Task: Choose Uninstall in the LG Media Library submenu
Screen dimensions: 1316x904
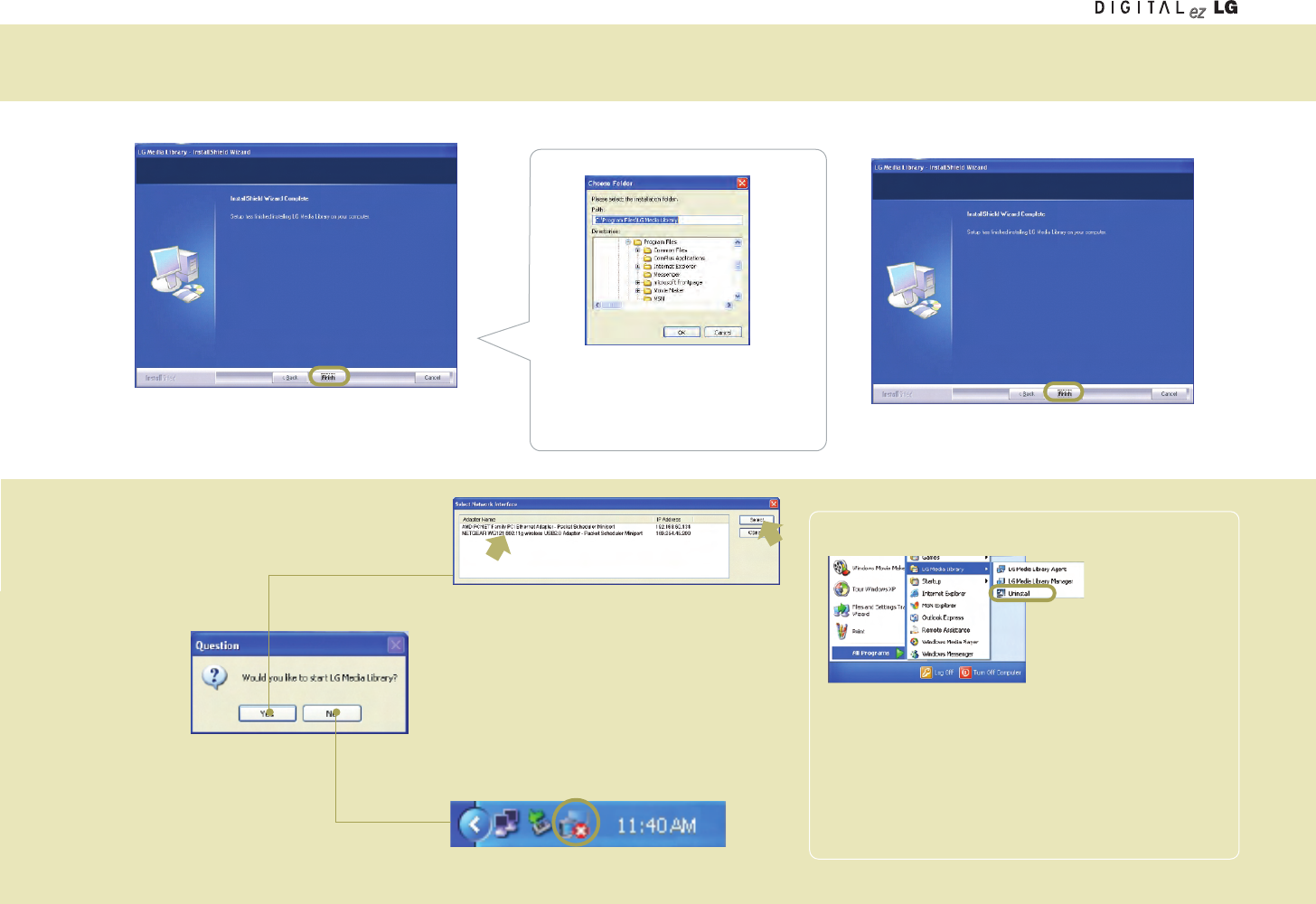Action: 1022,593
